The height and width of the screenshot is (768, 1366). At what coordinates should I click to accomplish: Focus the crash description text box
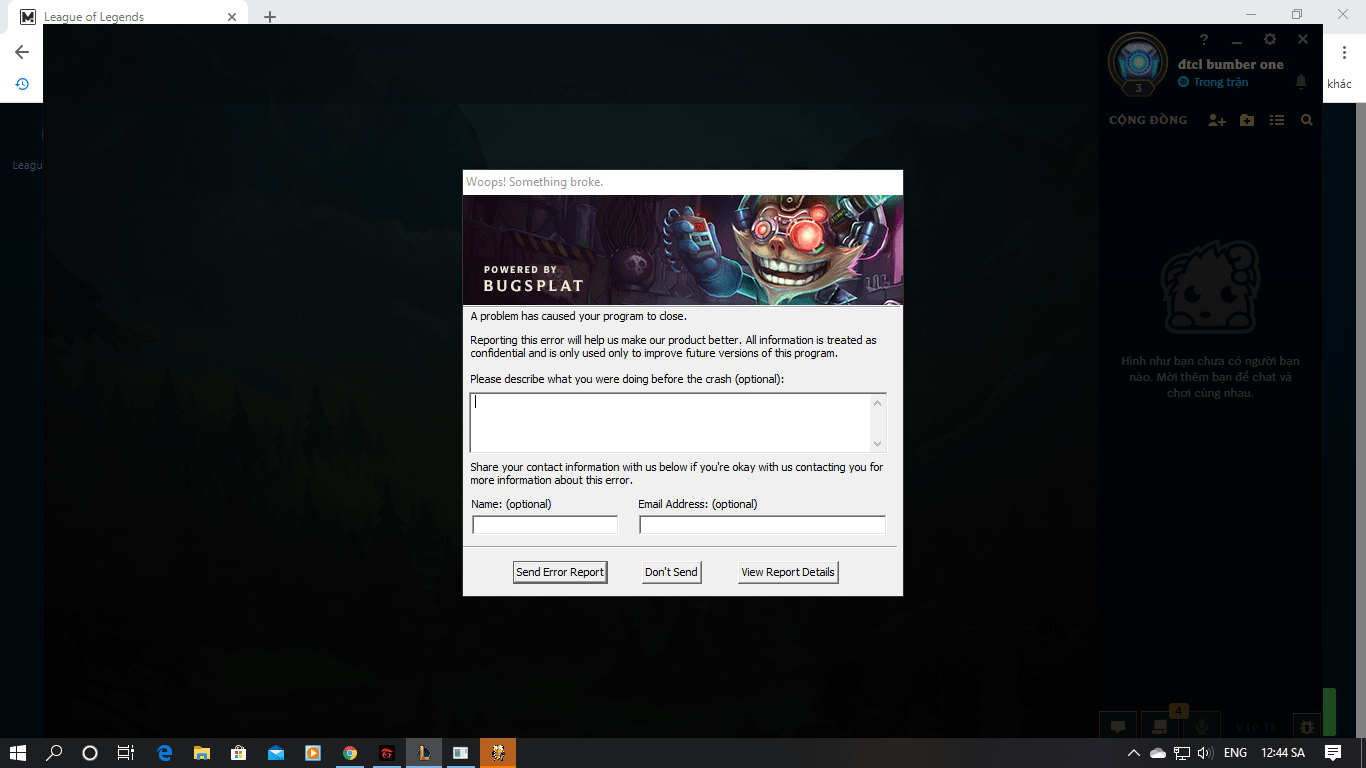click(x=678, y=423)
